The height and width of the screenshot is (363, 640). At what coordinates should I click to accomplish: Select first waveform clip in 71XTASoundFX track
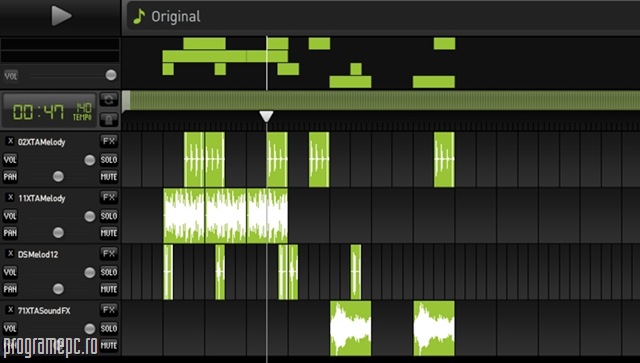pyautogui.click(x=351, y=328)
